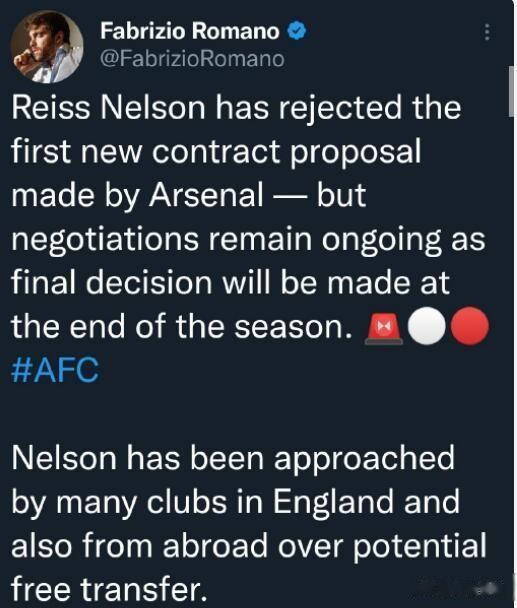Click 'the end of the season.' text

182,326
